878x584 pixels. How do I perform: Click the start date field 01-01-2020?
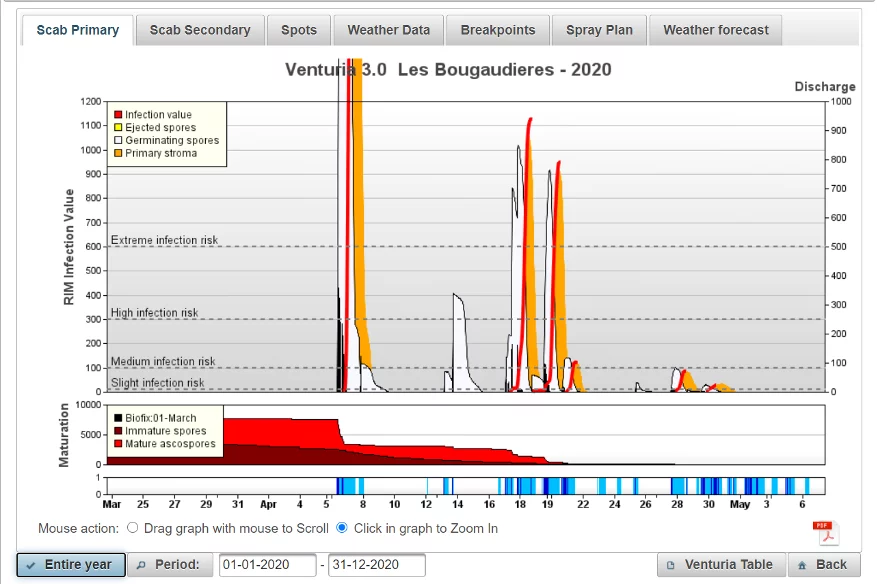(267, 565)
